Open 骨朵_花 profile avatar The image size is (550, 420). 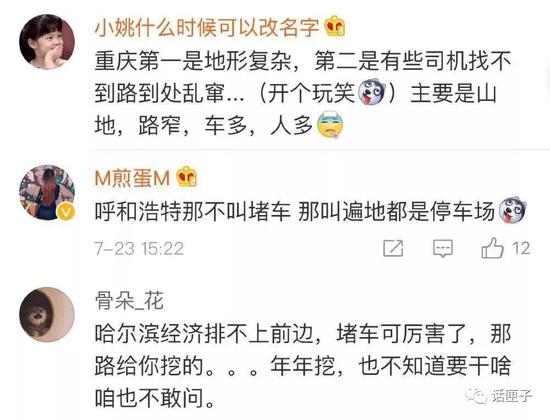pyautogui.click(x=47, y=314)
